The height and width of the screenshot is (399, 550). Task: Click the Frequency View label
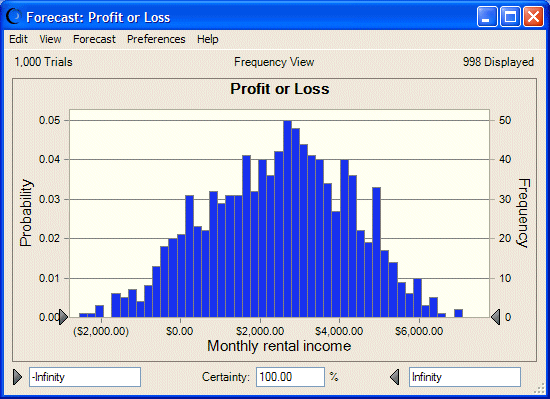pyautogui.click(x=274, y=62)
